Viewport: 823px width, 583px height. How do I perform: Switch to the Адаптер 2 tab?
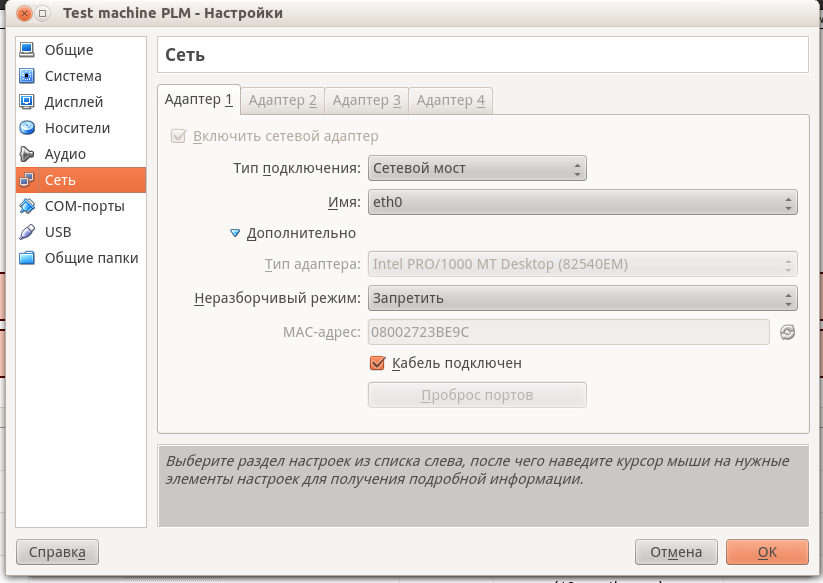tap(283, 100)
